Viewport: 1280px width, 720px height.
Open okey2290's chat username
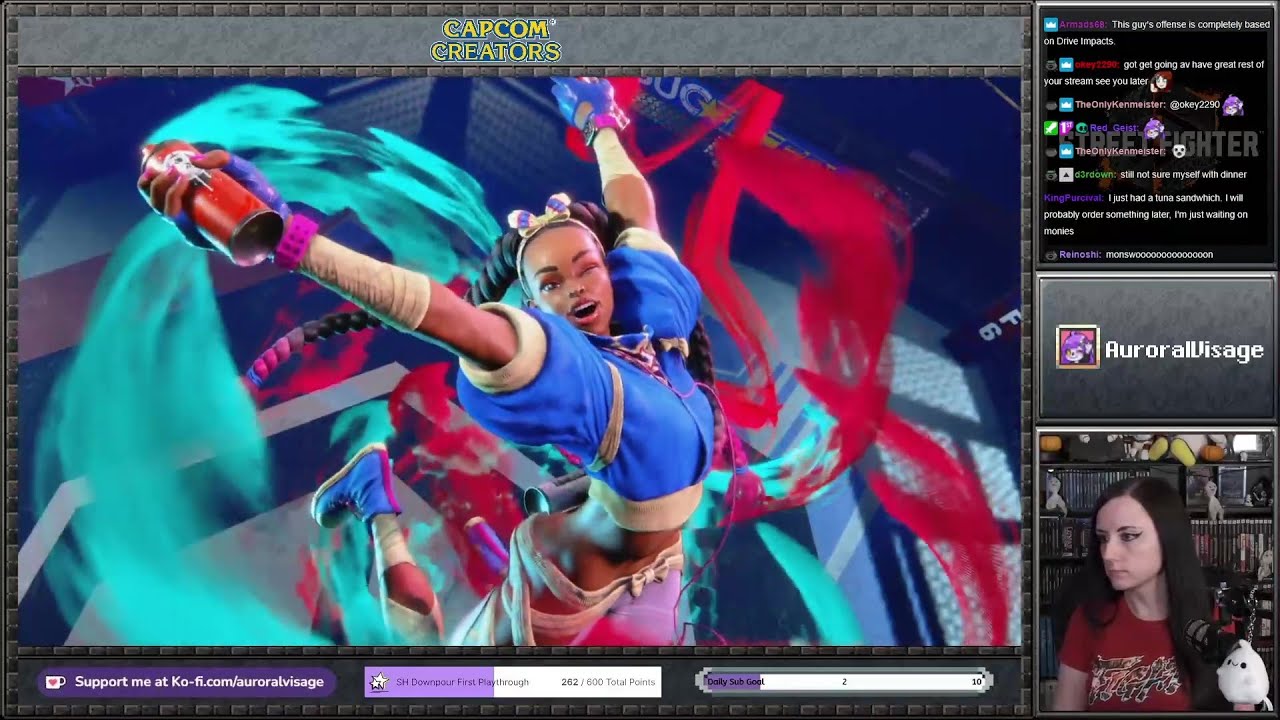(1096, 65)
